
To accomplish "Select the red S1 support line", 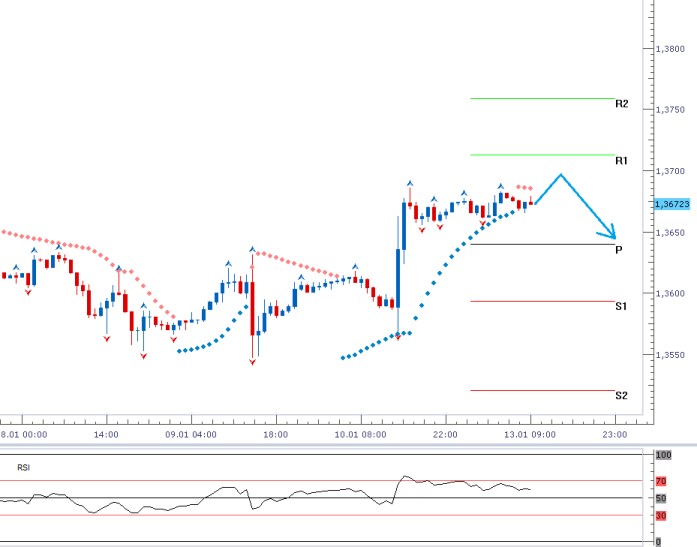I will coord(542,302).
